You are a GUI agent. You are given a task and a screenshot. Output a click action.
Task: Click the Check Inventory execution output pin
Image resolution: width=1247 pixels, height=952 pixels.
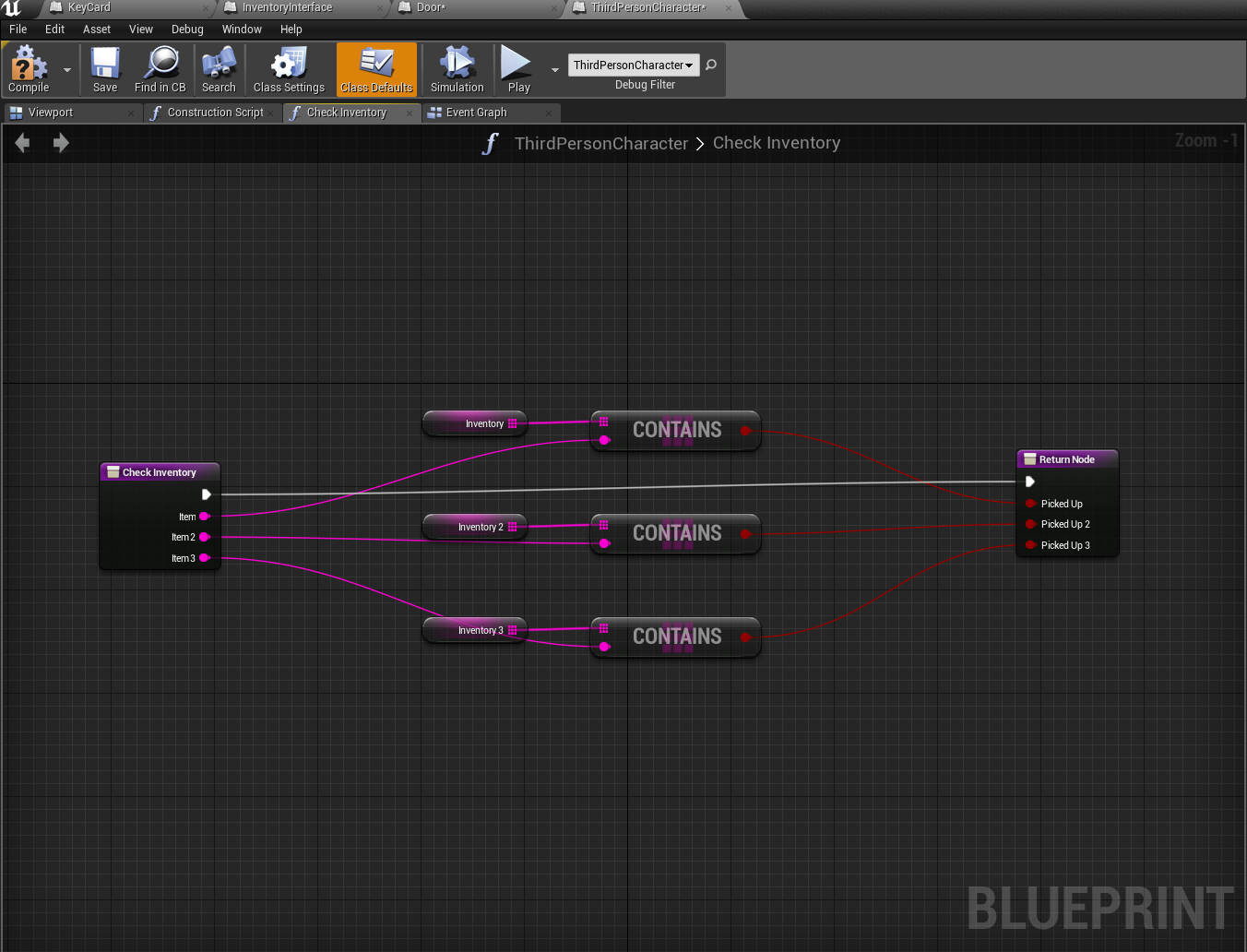207,494
